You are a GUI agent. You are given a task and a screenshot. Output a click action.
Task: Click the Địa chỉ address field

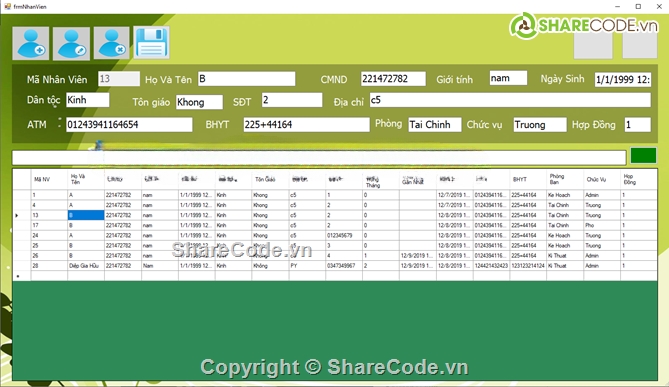click(x=510, y=100)
